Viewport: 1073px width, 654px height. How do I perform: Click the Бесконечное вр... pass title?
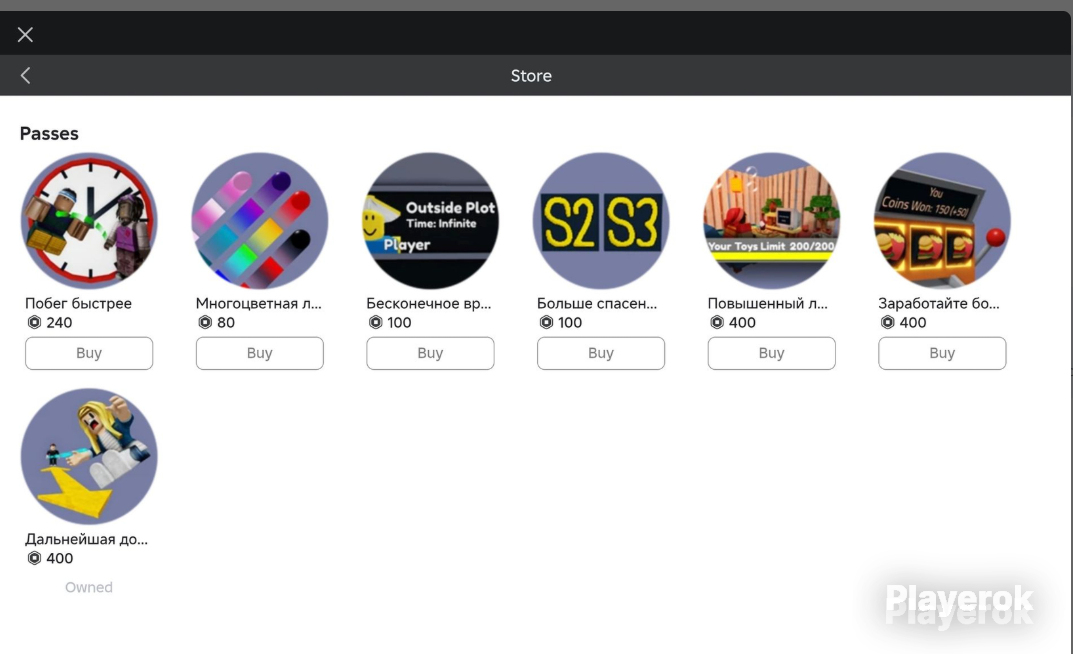coord(428,303)
